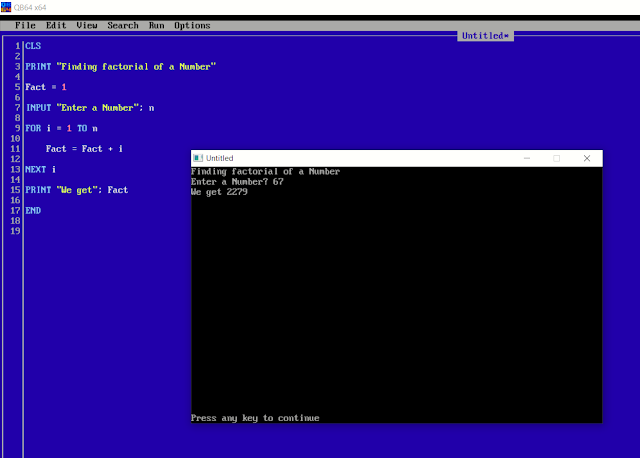
Task: Click the END statement on line 17
Action: click(x=33, y=211)
